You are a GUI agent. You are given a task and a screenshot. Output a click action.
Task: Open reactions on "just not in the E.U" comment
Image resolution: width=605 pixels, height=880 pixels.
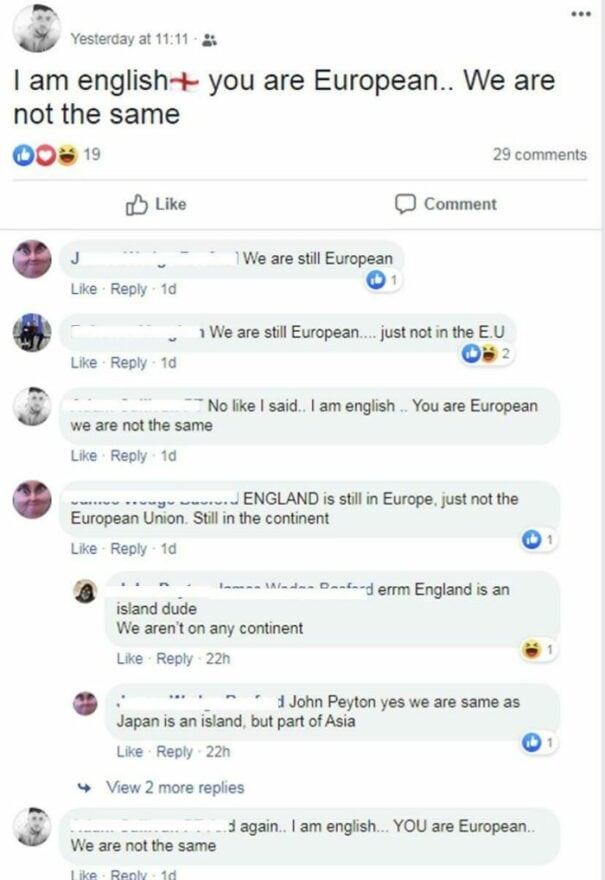click(486, 354)
